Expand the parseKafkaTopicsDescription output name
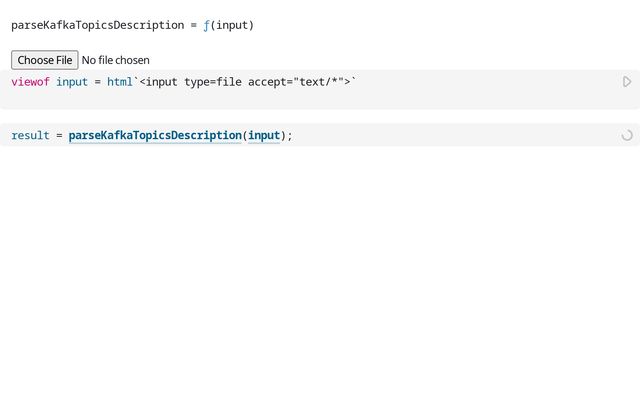 pos(97,25)
